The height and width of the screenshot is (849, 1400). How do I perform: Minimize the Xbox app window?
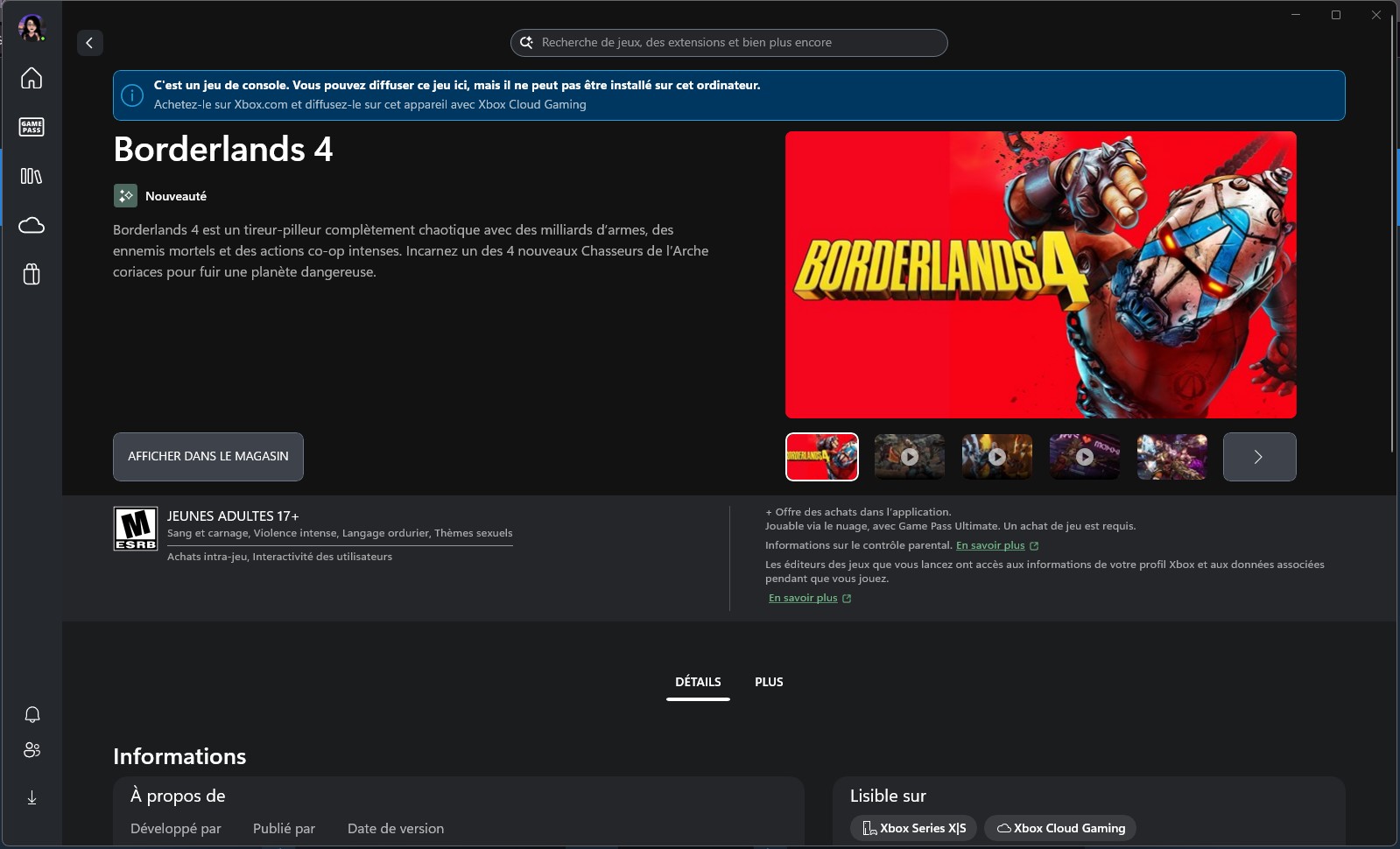(1296, 15)
